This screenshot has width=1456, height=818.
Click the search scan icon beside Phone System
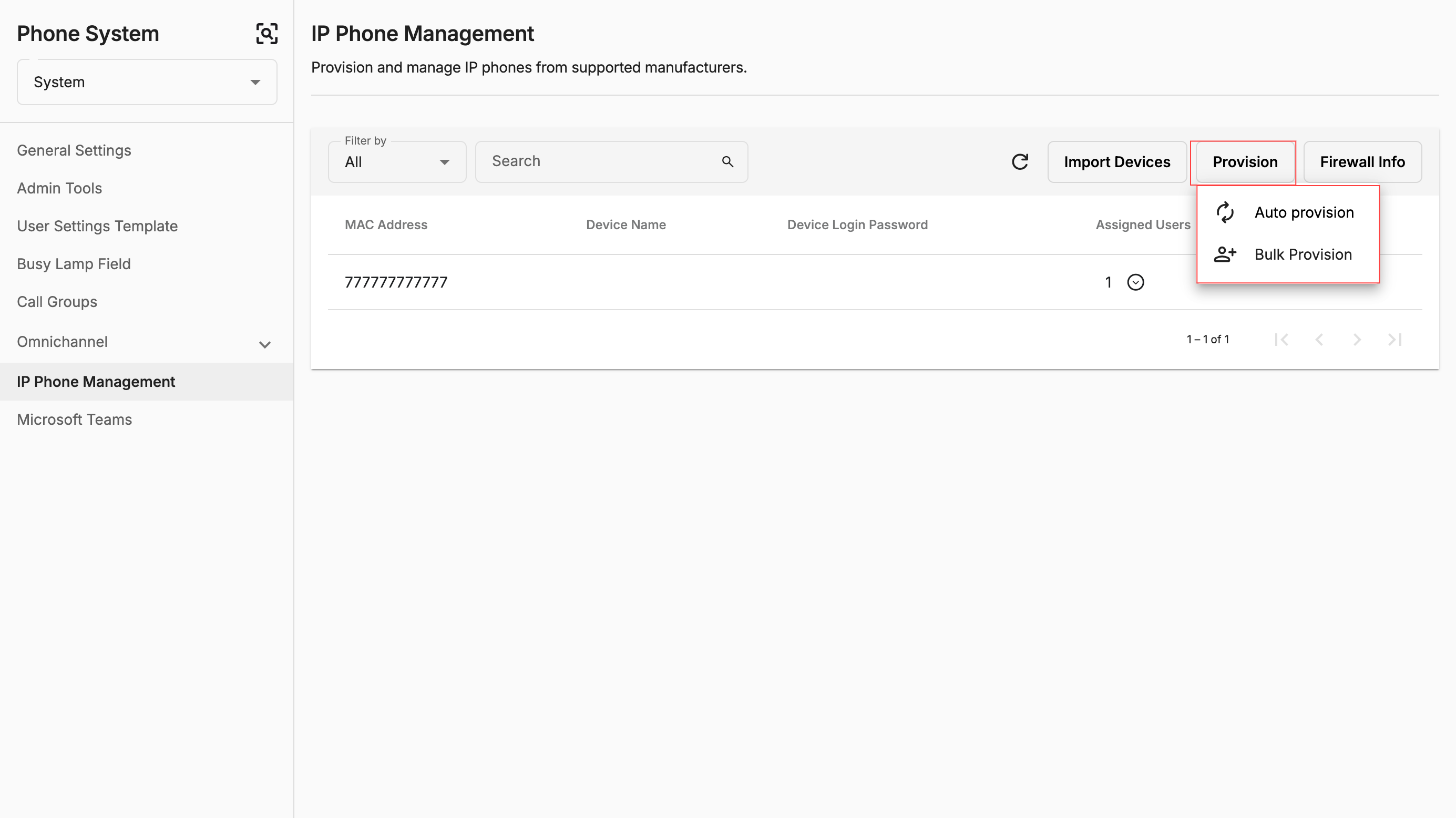267,33
